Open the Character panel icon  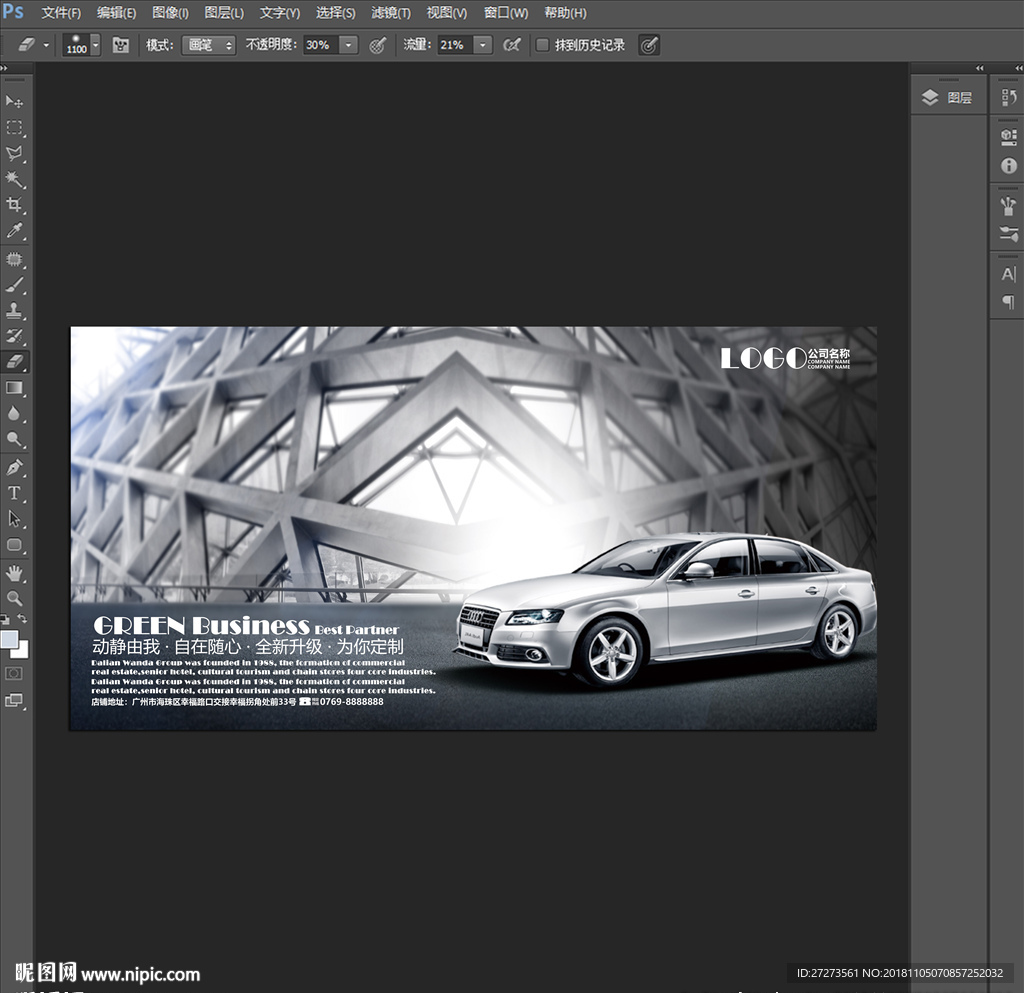click(x=1008, y=274)
